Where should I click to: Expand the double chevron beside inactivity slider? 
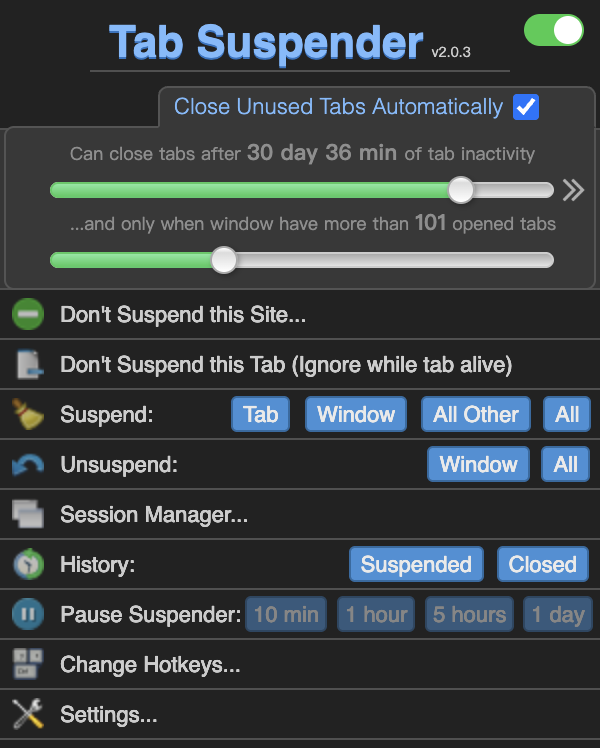pyautogui.click(x=572, y=190)
